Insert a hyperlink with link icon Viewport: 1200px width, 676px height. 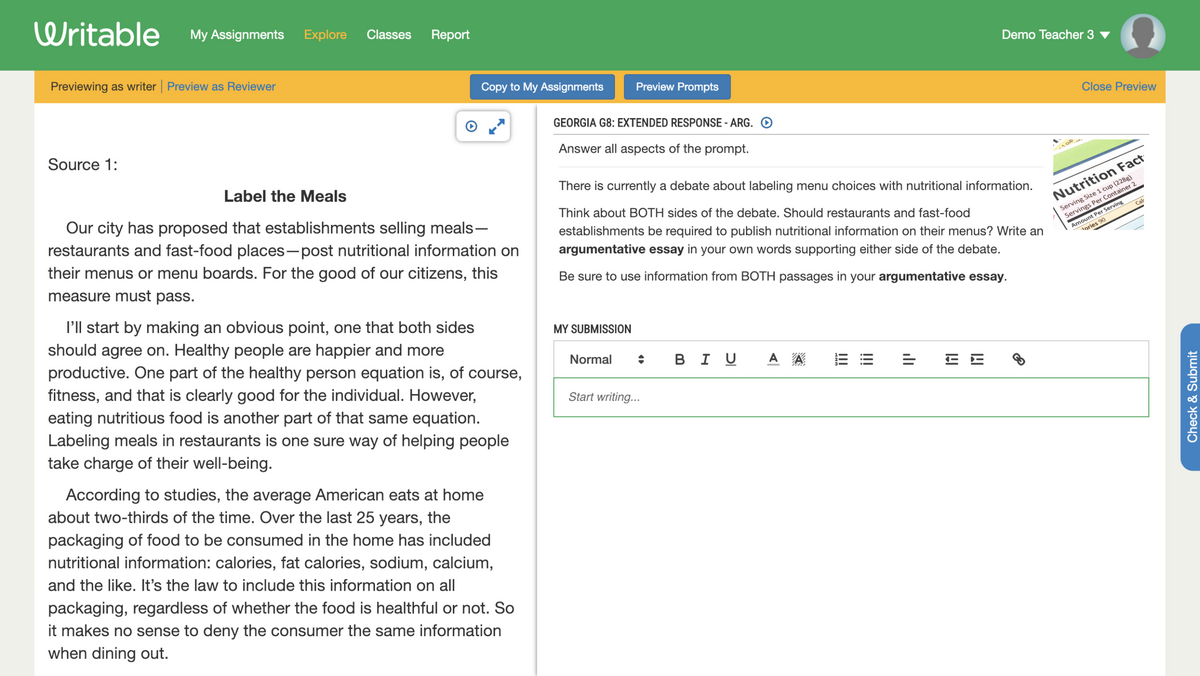point(1019,359)
